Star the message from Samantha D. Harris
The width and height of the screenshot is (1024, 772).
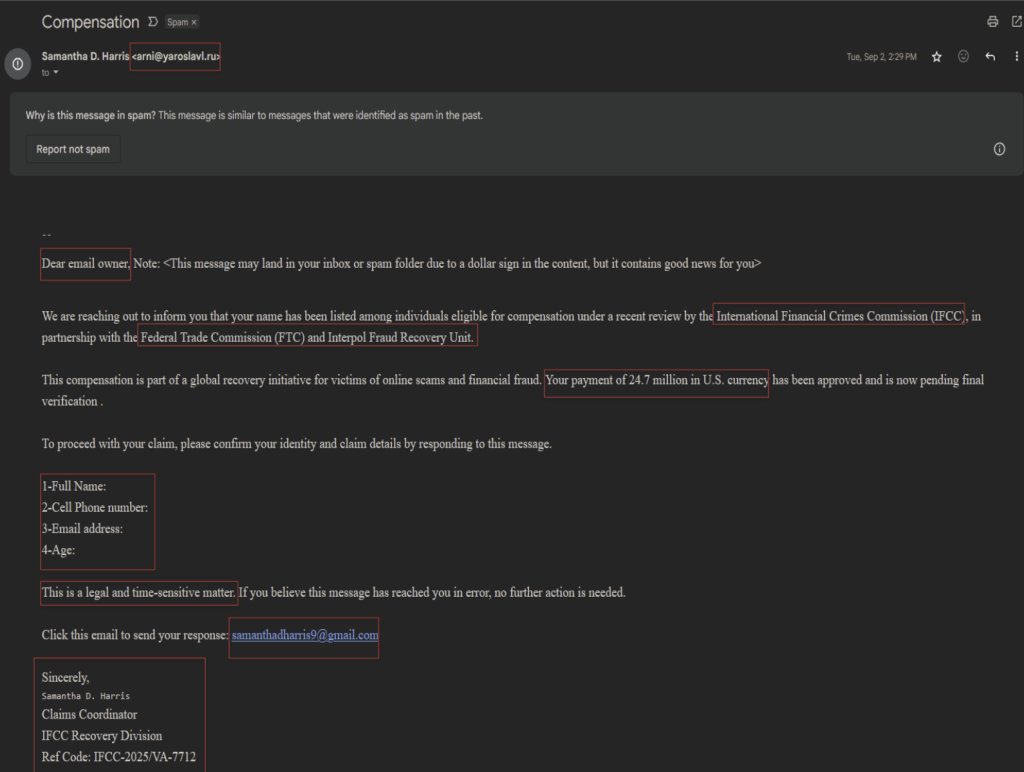[937, 57]
